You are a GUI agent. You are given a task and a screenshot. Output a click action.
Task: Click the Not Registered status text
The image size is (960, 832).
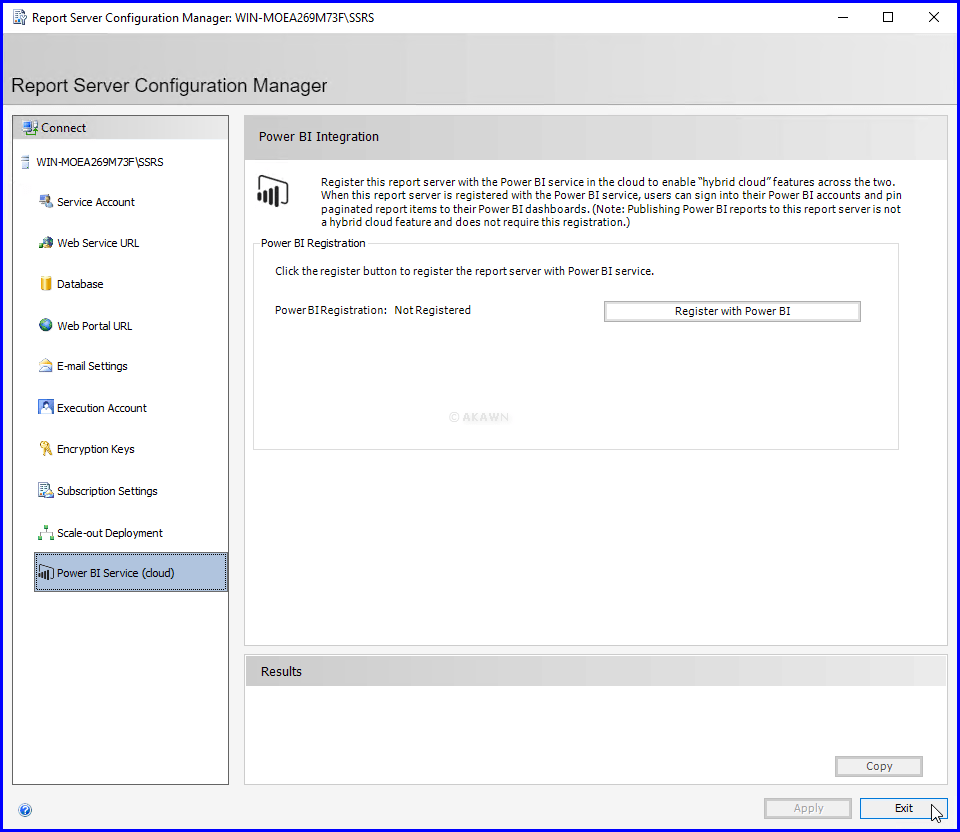pos(432,310)
